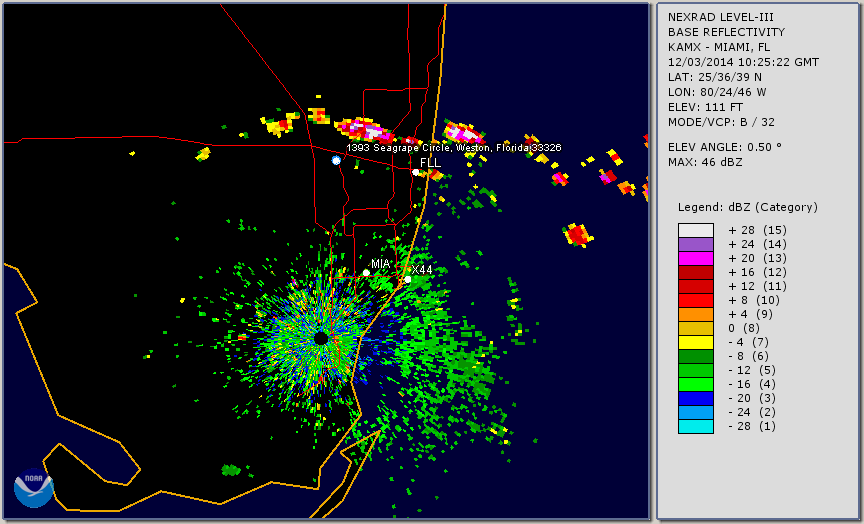Click the 'Legend: dBZ (Category)' heading

(748, 208)
